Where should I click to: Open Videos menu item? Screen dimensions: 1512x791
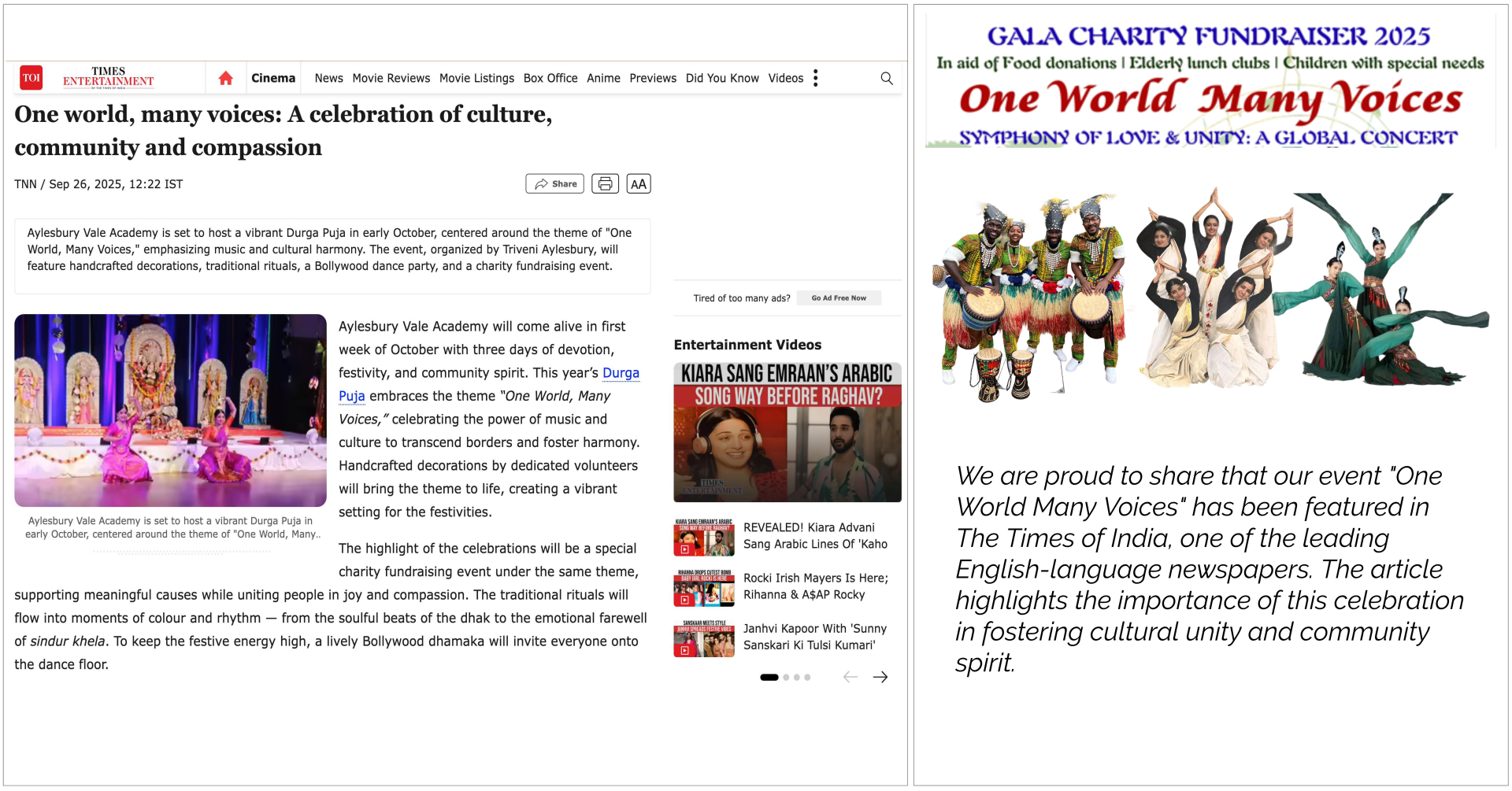786,78
